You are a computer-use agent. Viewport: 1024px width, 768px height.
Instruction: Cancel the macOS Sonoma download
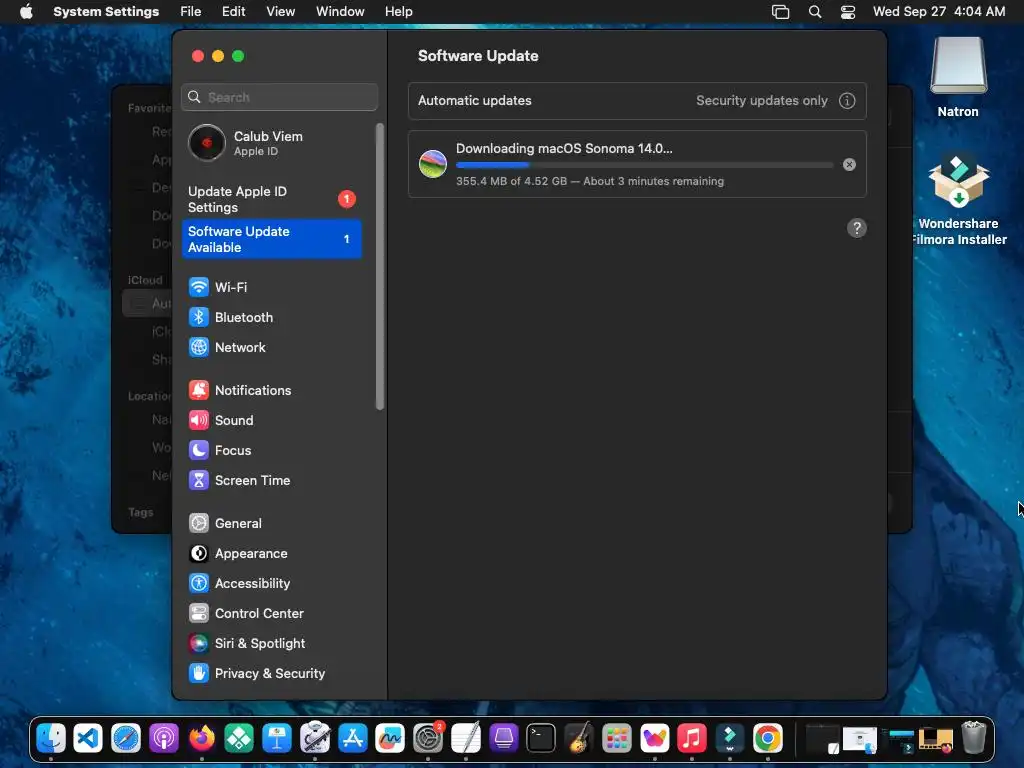point(849,165)
